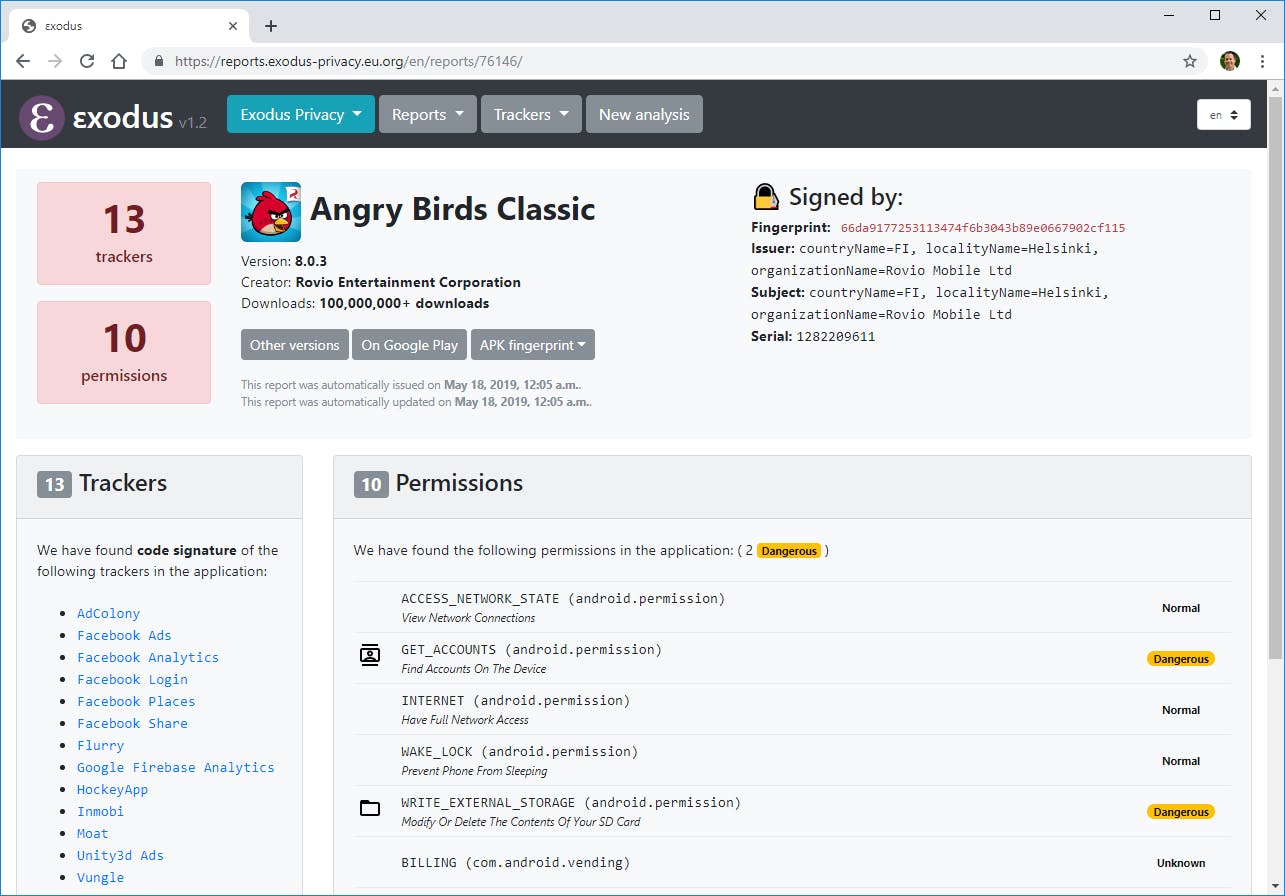1285x896 pixels.
Task: Expand the Reports menu
Action: [428, 114]
